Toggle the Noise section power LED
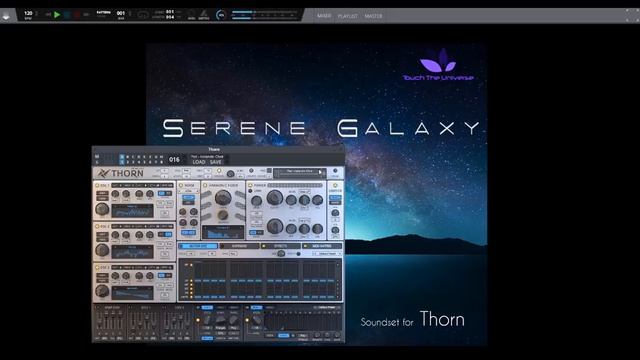The image size is (640, 360). [x=181, y=185]
